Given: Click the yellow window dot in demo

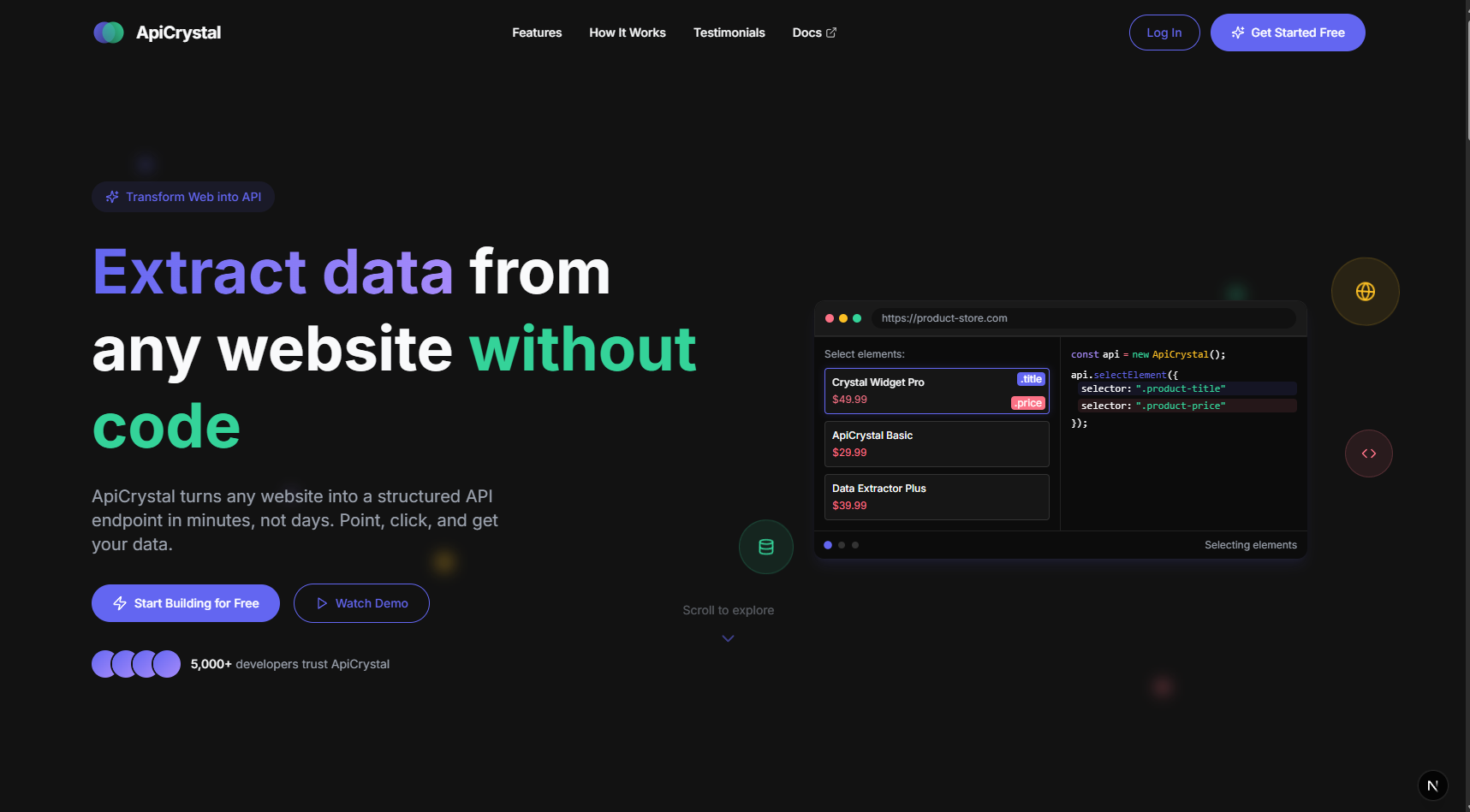Looking at the screenshot, I should click(x=843, y=318).
